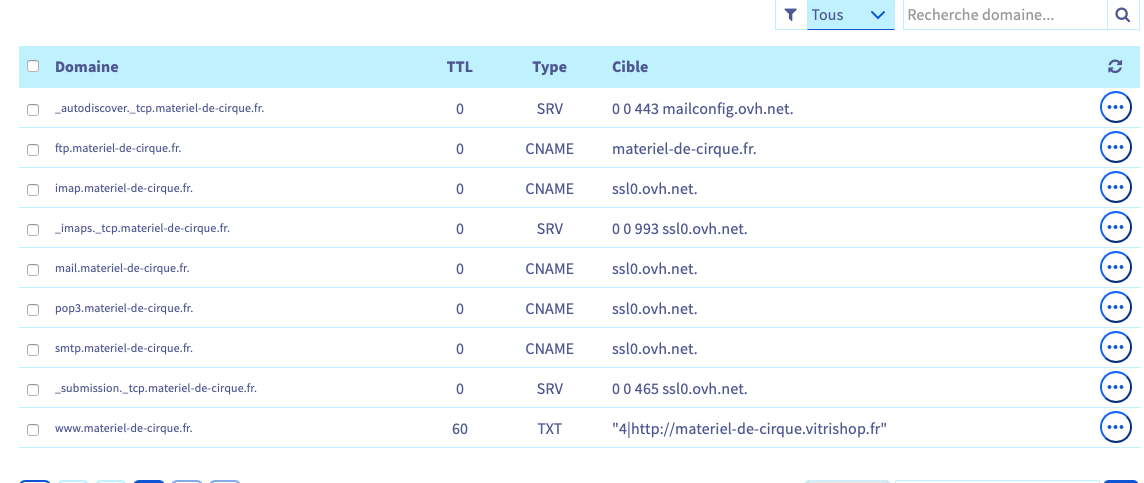
Task: Click the Domaine column header
Action: pos(86,67)
